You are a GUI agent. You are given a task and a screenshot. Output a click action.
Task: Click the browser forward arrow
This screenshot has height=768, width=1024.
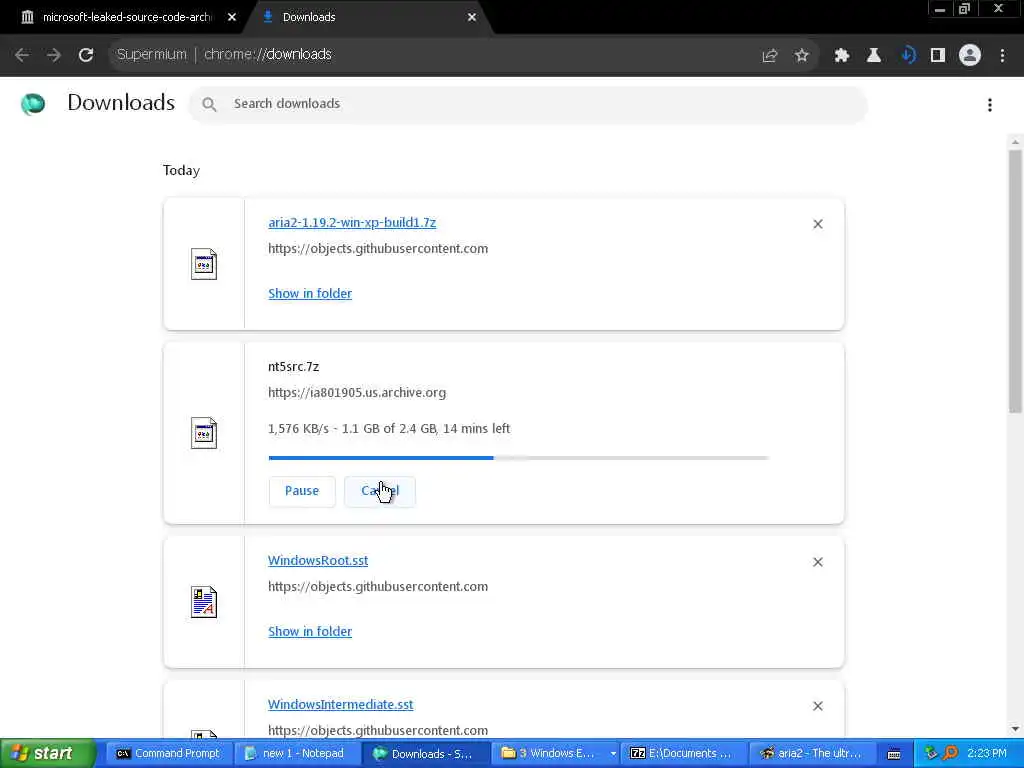point(54,55)
